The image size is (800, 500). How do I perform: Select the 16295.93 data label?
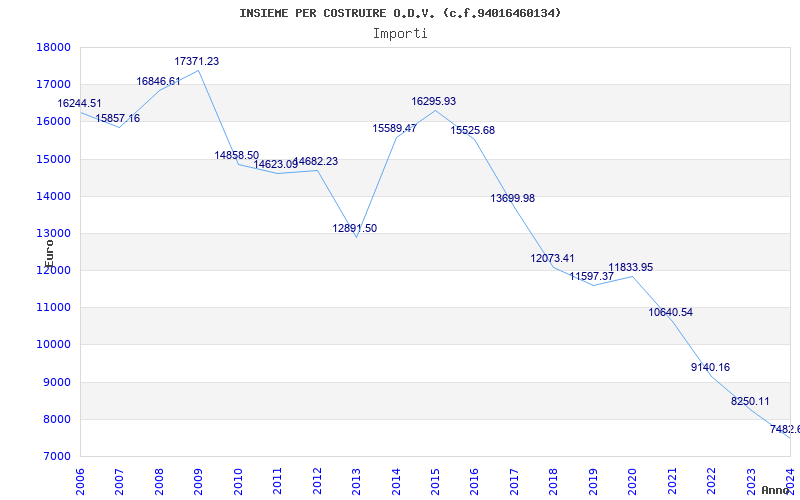(434, 102)
